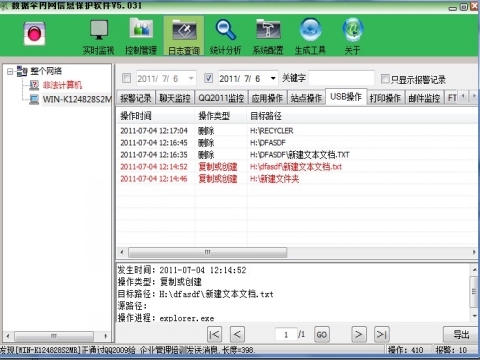This screenshot has height=360, width=480.
Task: Click log table scroll left arrow
Action: [122, 252]
